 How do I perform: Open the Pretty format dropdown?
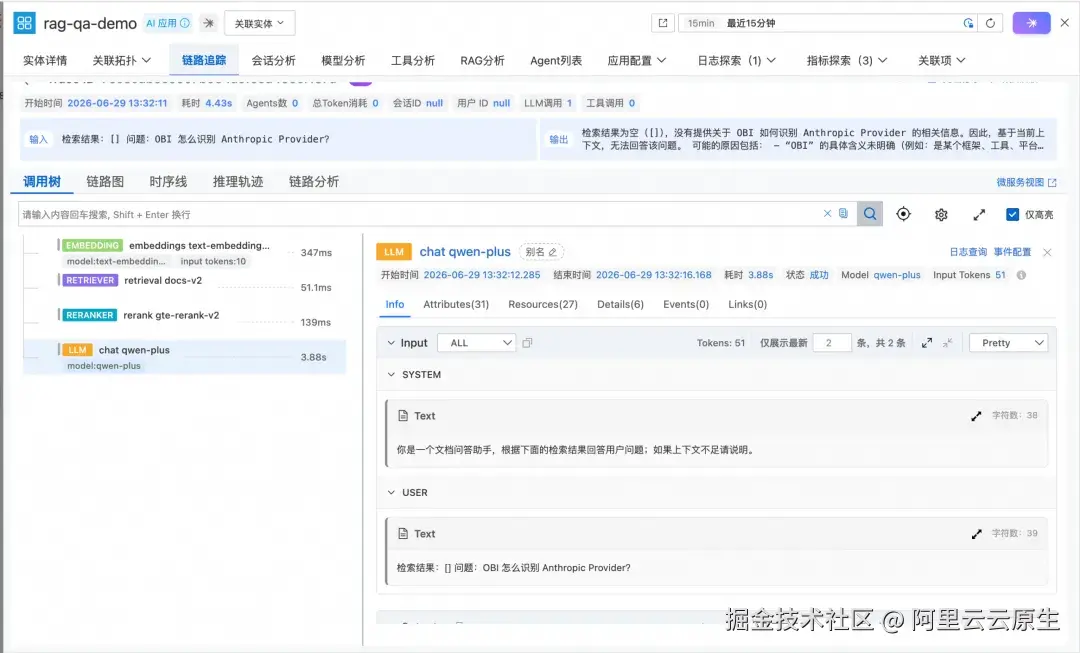[1008, 343]
